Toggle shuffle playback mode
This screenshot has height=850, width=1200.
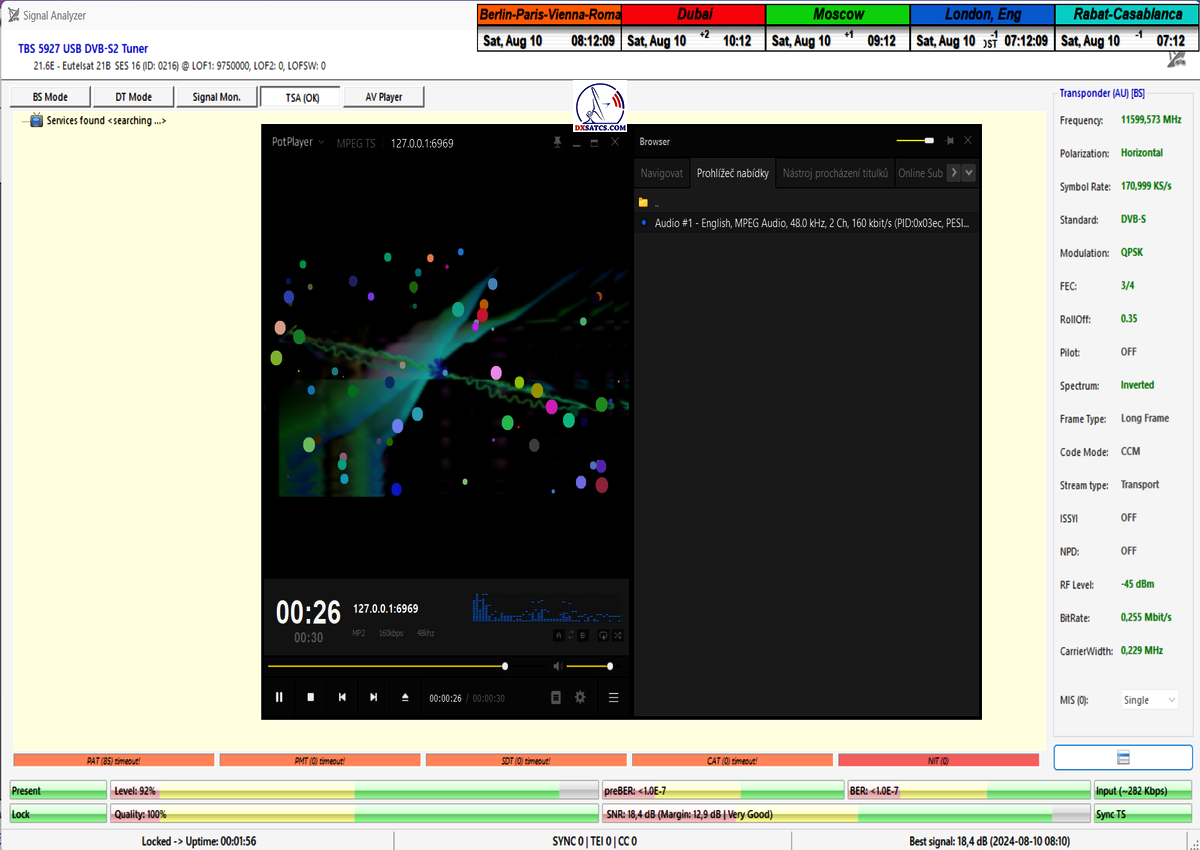pyautogui.click(x=618, y=635)
